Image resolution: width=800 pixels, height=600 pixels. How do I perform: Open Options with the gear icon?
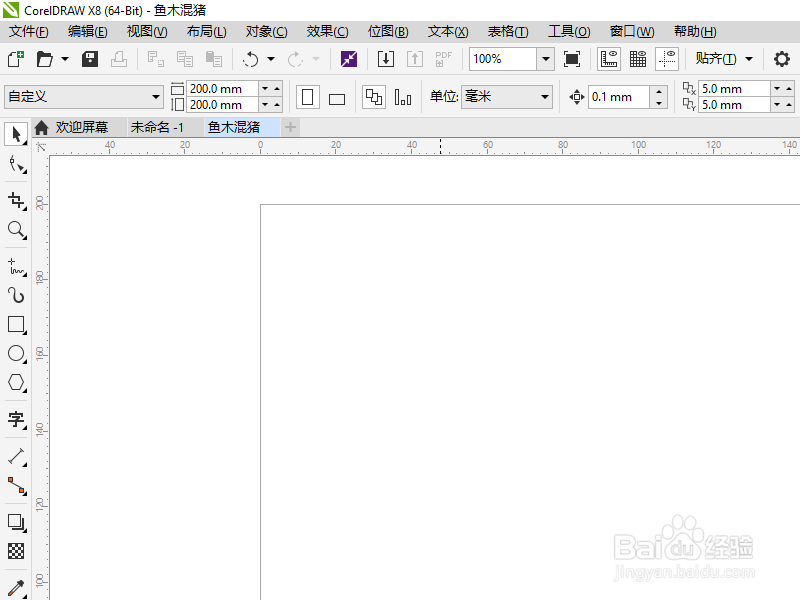(782, 59)
